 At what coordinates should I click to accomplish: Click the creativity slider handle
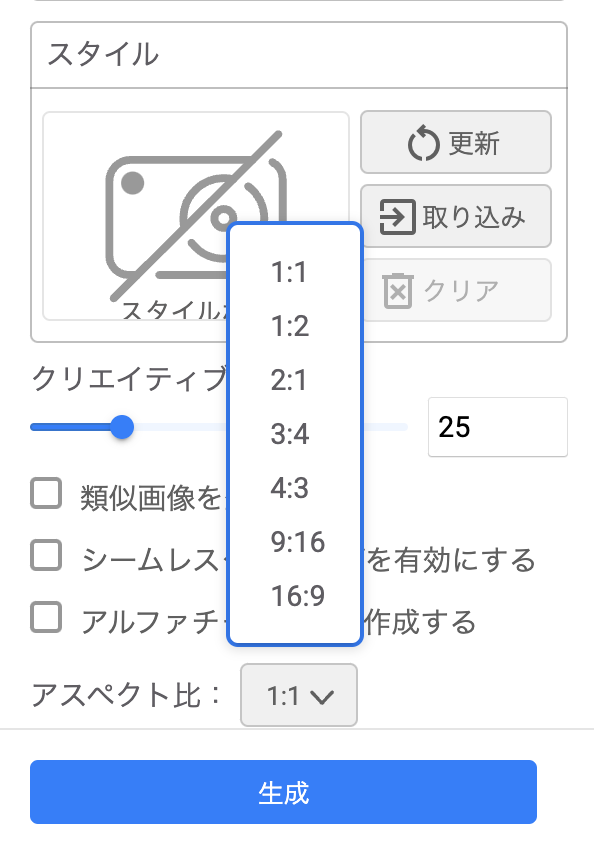tap(122, 427)
